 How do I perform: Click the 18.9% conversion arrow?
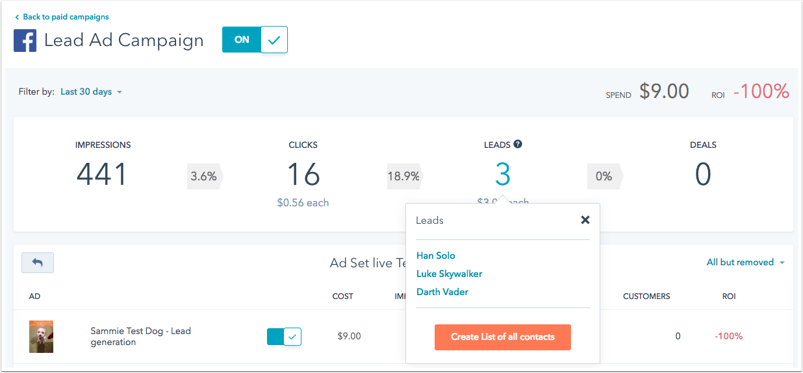point(405,176)
